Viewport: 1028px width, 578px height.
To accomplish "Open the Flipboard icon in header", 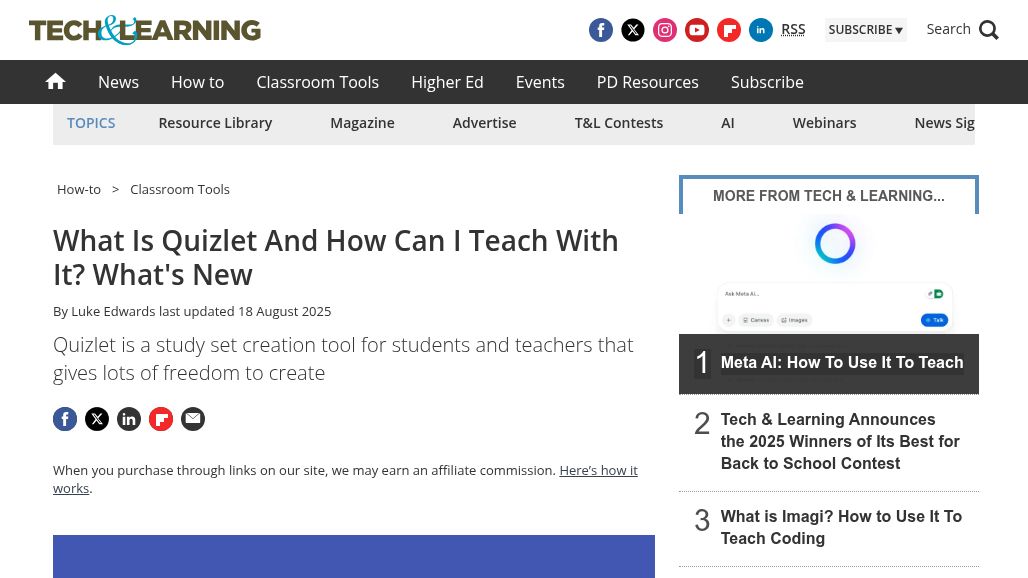I will click(x=729, y=30).
